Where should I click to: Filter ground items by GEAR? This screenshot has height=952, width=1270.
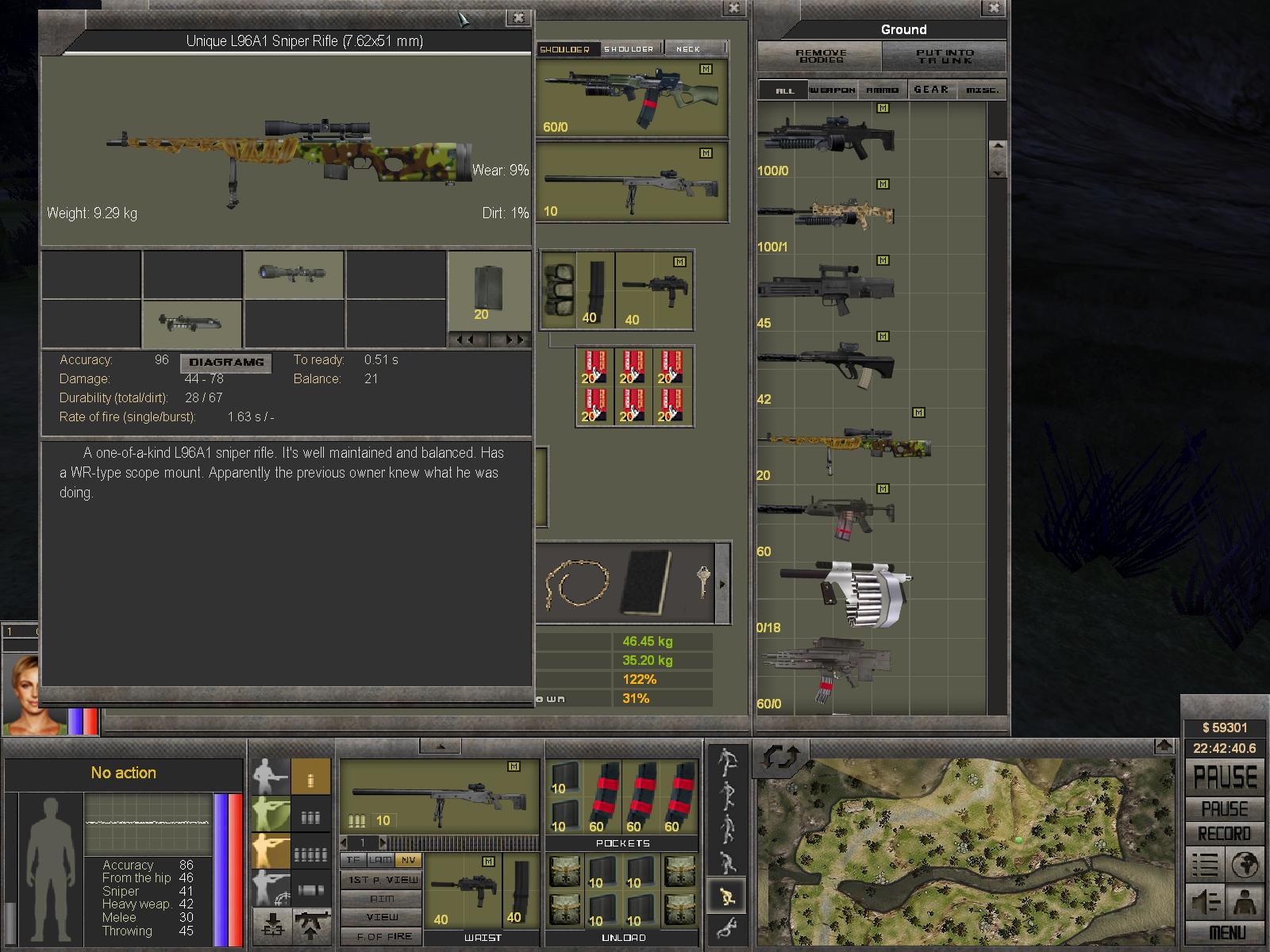click(932, 90)
